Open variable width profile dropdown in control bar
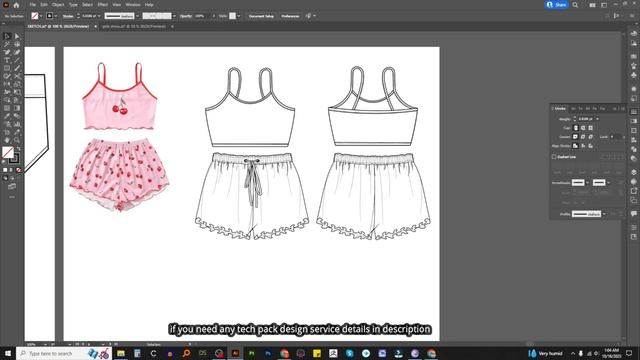 137,16
